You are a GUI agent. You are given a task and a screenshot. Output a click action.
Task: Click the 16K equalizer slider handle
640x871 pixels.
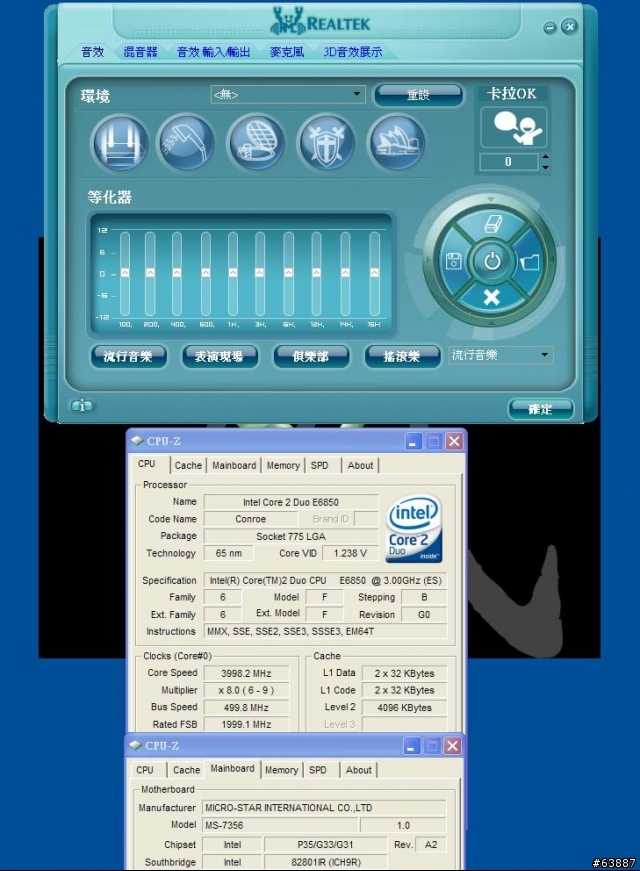pyautogui.click(x=374, y=273)
